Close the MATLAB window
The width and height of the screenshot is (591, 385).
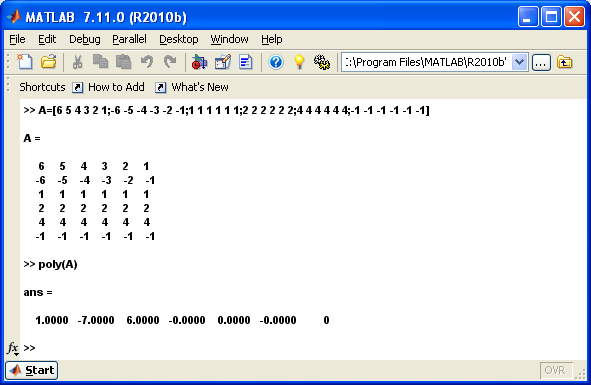pos(574,17)
